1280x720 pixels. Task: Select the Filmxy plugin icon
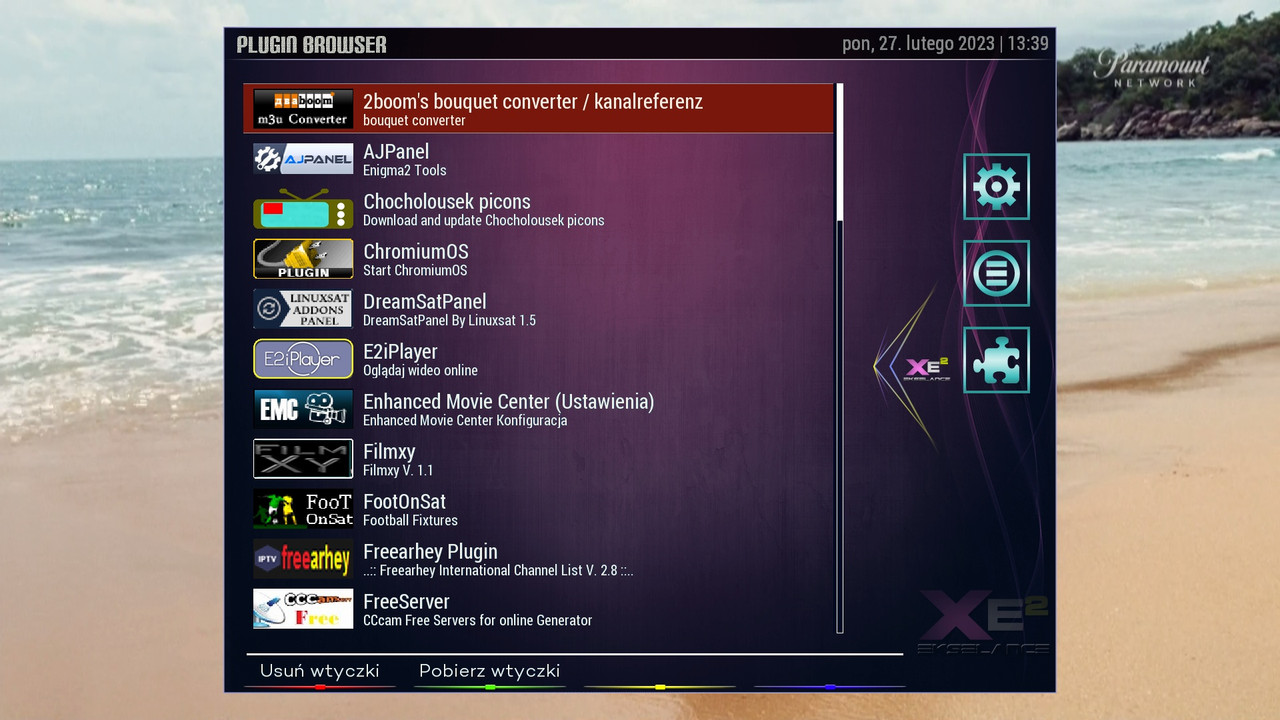[x=303, y=459]
